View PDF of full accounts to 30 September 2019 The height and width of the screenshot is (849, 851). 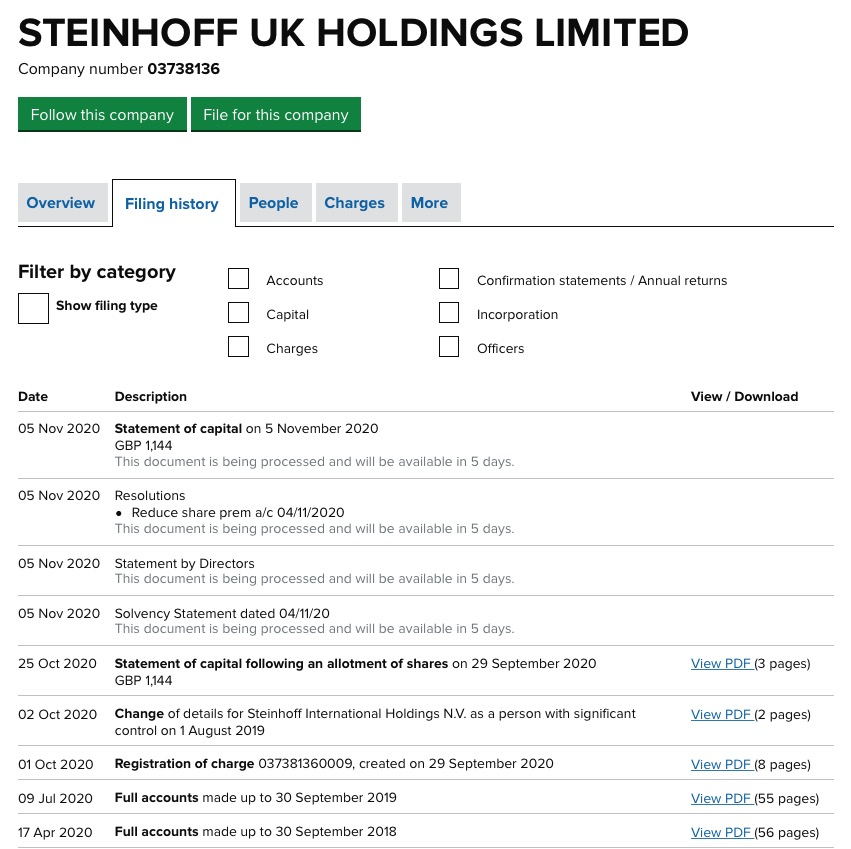(720, 798)
